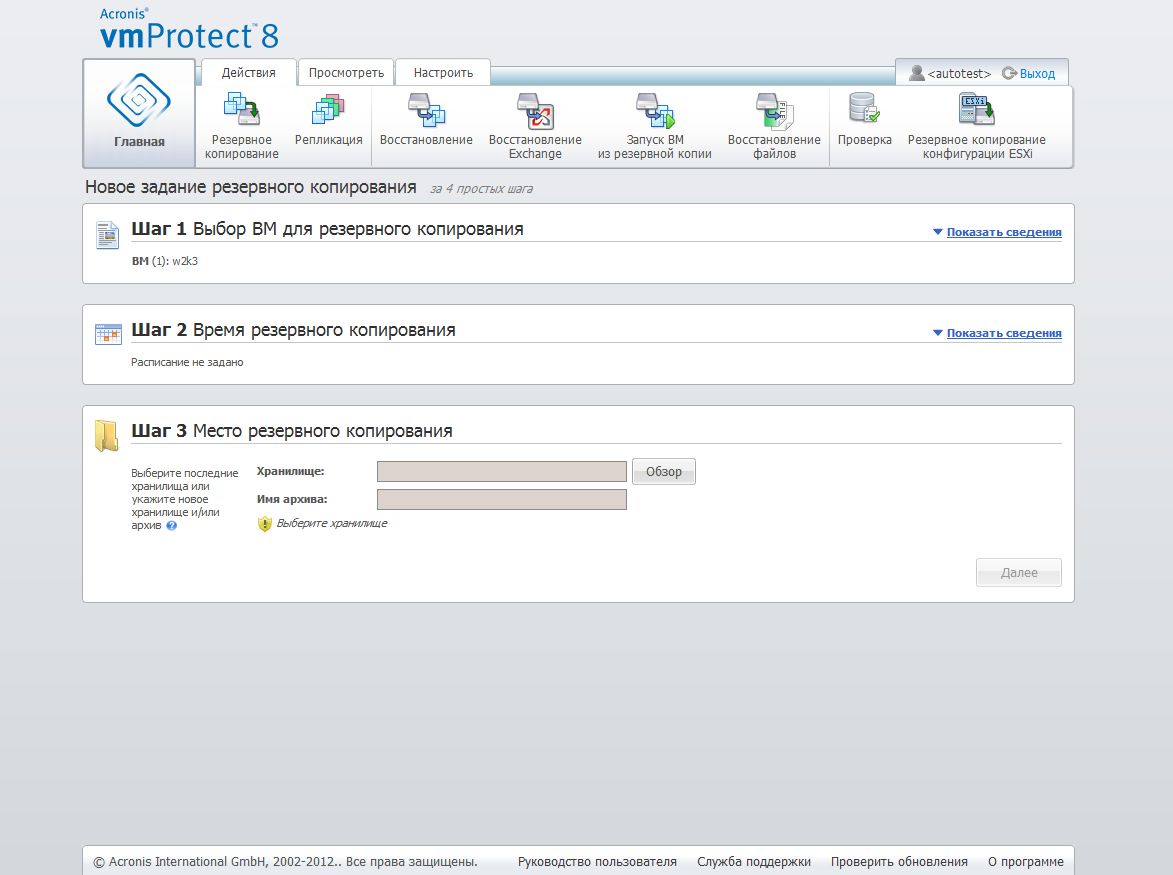Screen dimensions: 1173x875
Task: Expand Показать сведения for Шаг 1
Action: (x=1003, y=232)
